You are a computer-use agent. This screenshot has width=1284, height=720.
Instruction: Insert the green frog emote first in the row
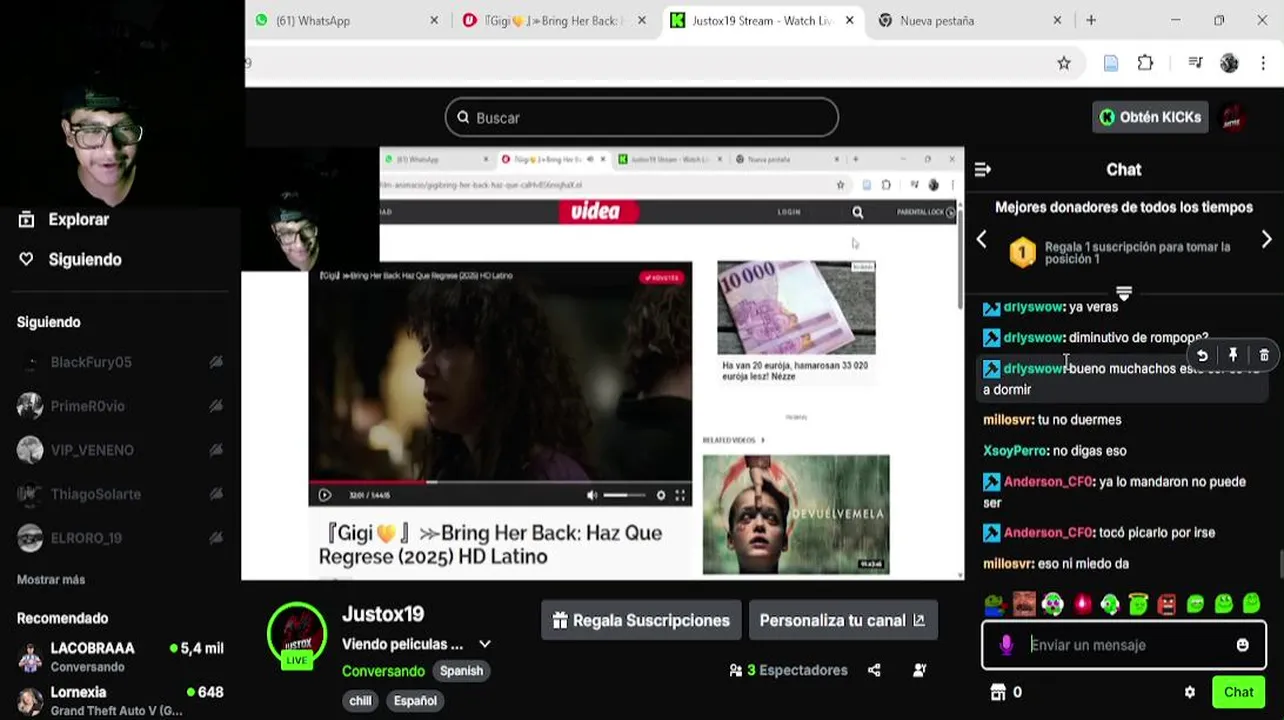click(x=994, y=604)
